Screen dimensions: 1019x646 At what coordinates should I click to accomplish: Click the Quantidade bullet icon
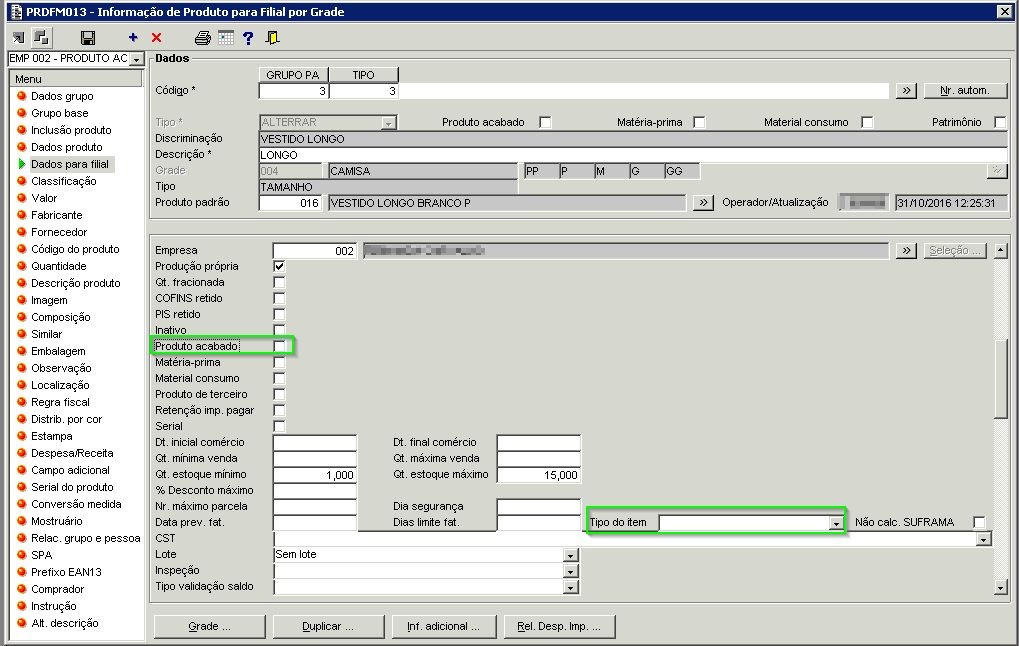pos(21,266)
